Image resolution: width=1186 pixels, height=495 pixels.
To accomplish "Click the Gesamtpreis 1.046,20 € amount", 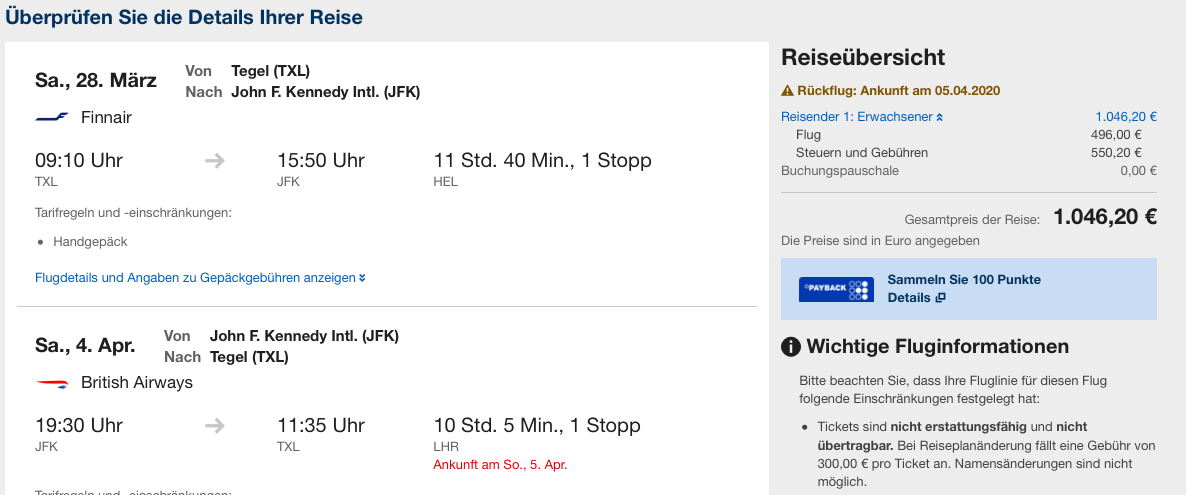I will click(x=1105, y=218).
